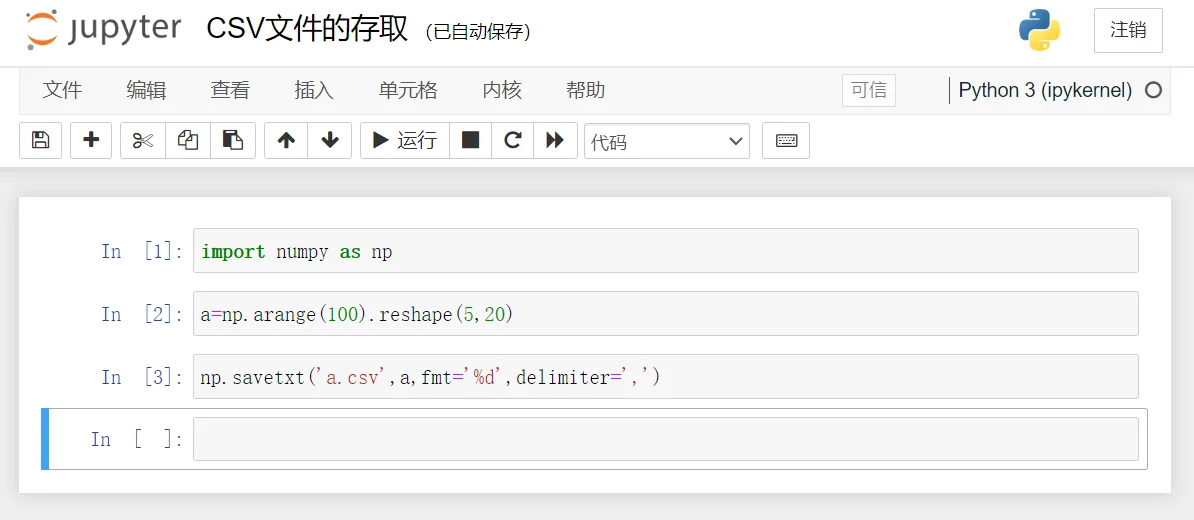Image resolution: width=1194 pixels, height=520 pixels.
Task: Open the 内核 menu
Action: coord(502,90)
